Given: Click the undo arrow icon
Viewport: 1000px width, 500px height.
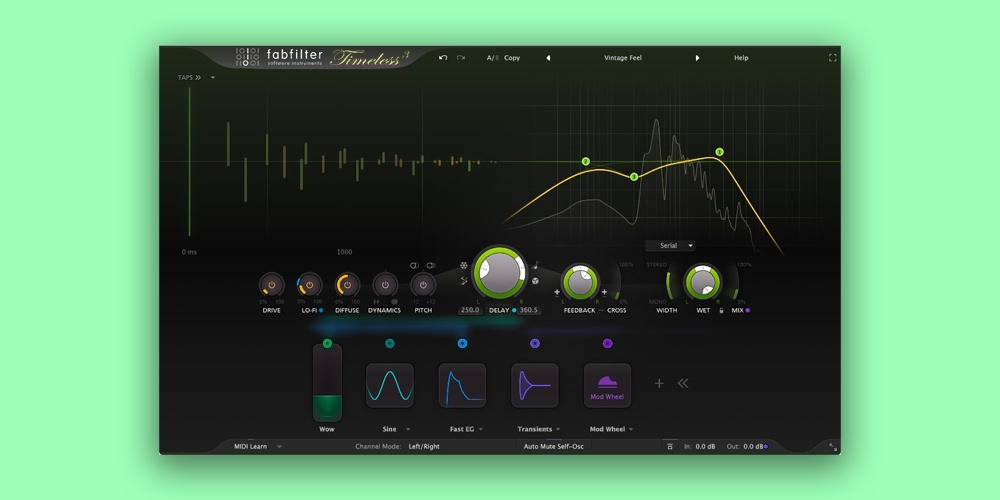Looking at the screenshot, I should 443,58.
